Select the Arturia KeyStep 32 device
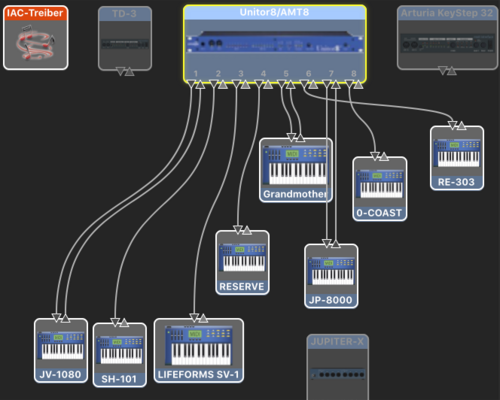The width and height of the screenshot is (500, 400). [x=447, y=38]
